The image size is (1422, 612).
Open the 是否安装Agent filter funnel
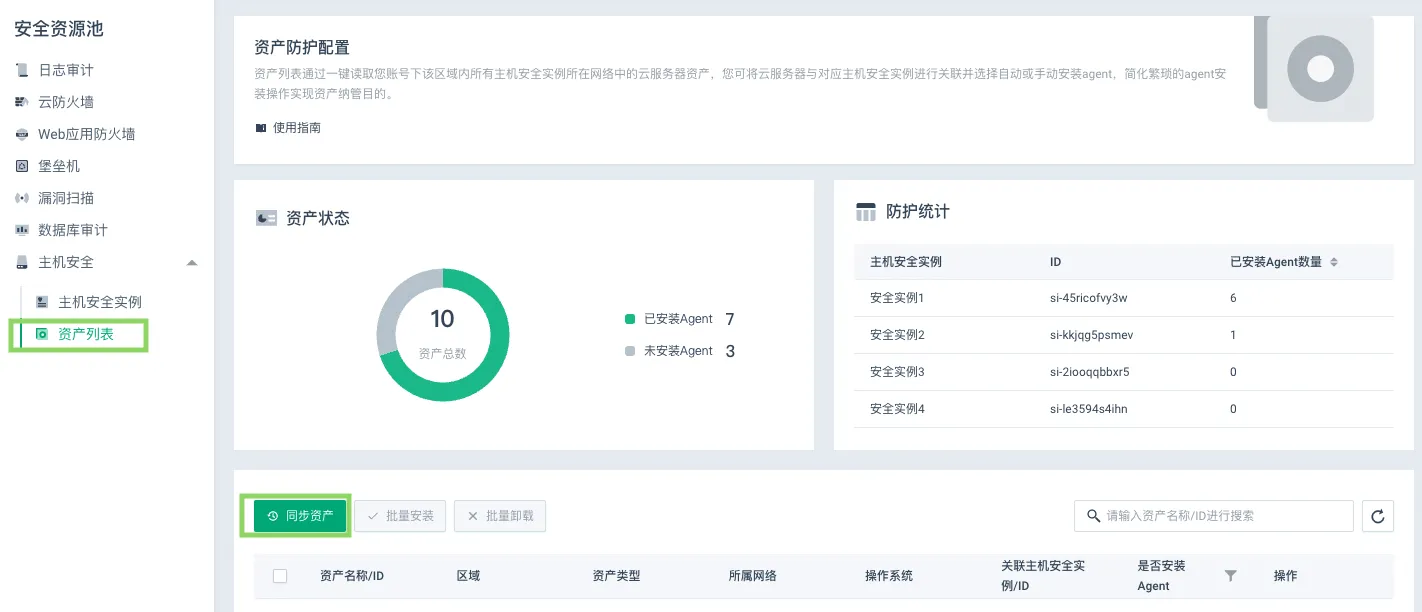[x=1230, y=575]
